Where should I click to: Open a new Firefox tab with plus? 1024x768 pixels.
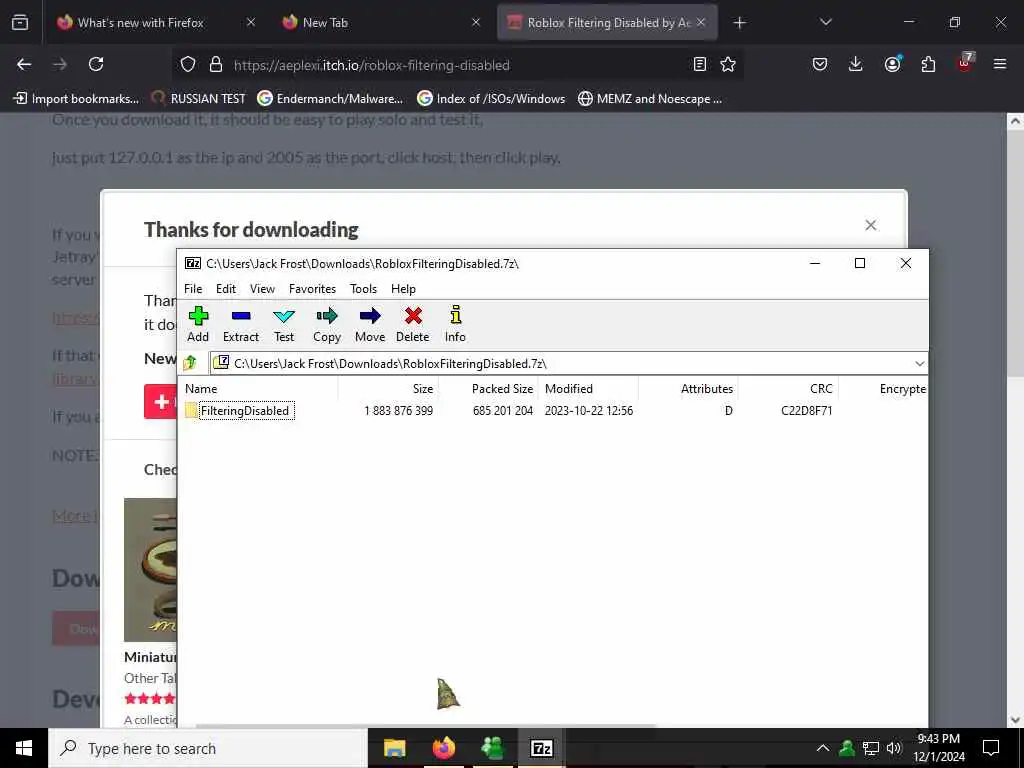[x=739, y=23]
